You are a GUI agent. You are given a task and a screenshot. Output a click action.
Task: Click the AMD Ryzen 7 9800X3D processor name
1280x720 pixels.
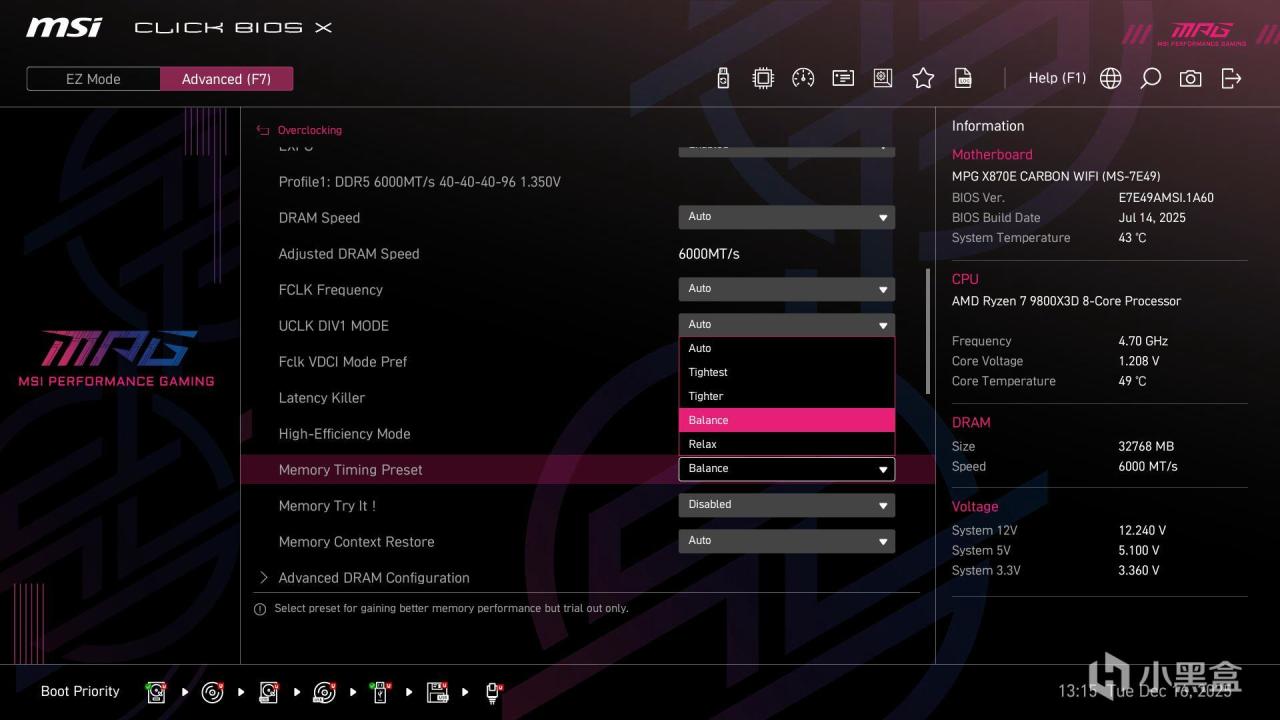coord(1066,301)
